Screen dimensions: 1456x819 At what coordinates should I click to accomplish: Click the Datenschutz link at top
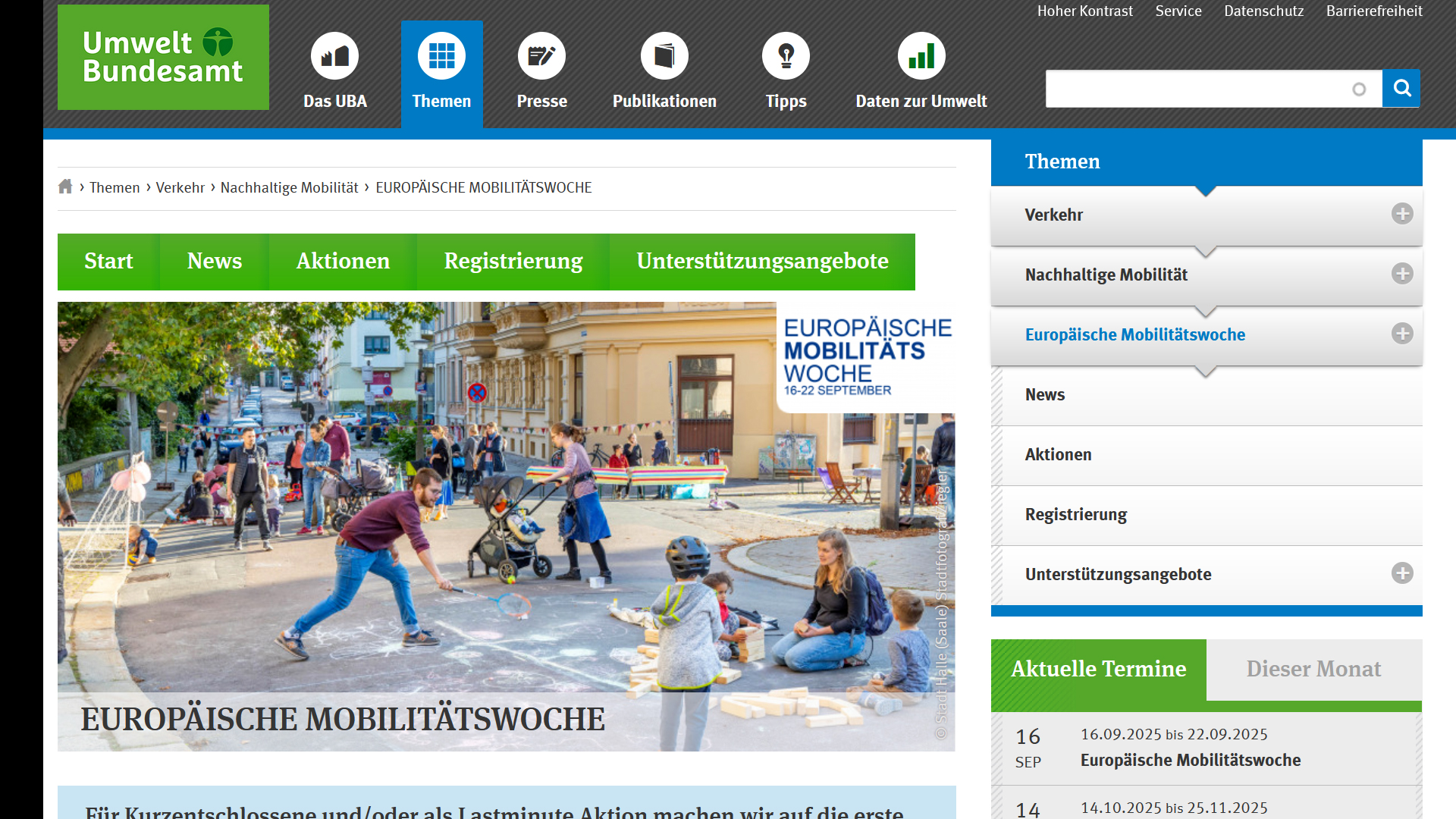[1263, 11]
